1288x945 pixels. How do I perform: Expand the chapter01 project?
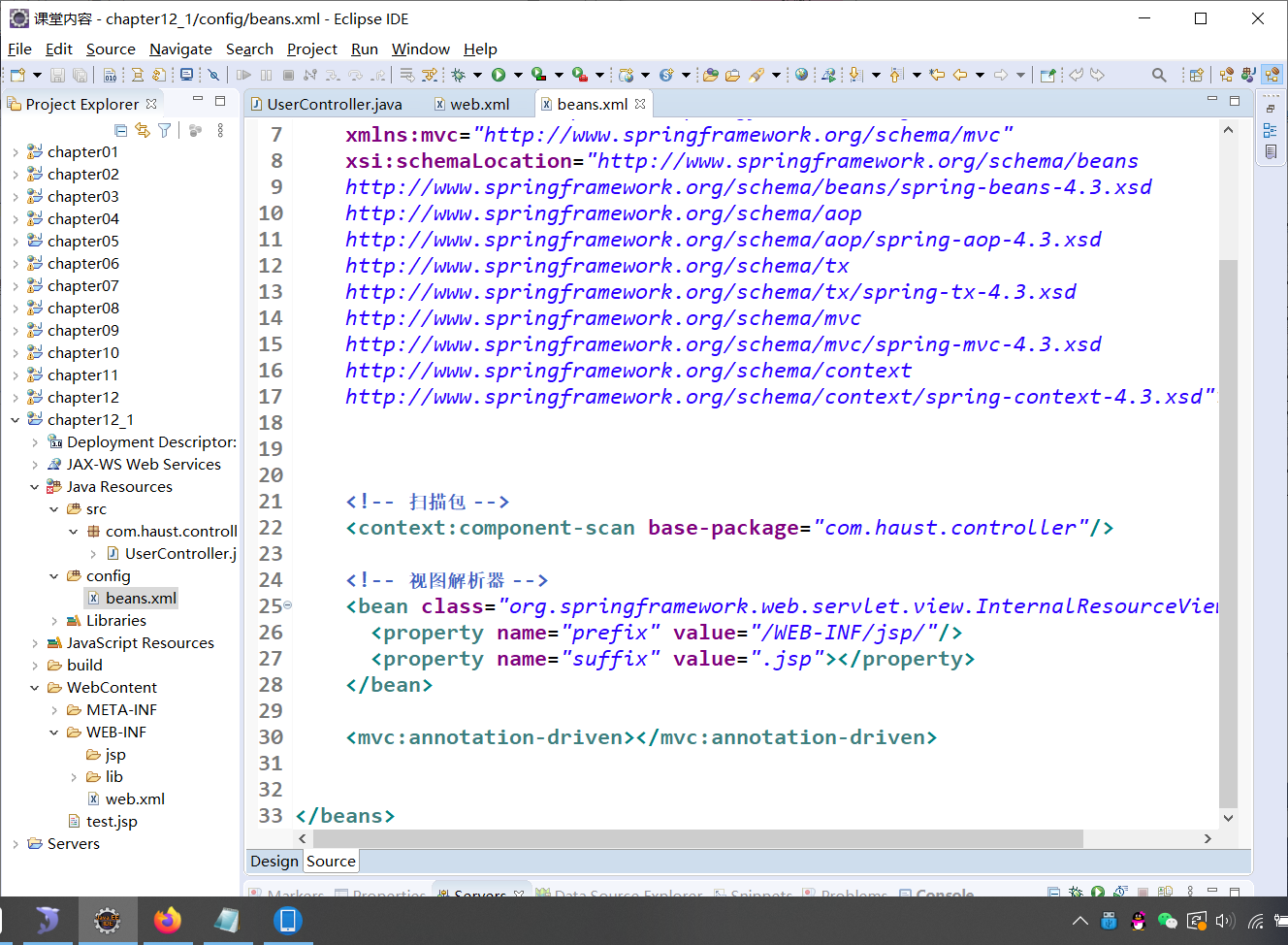point(15,152)
